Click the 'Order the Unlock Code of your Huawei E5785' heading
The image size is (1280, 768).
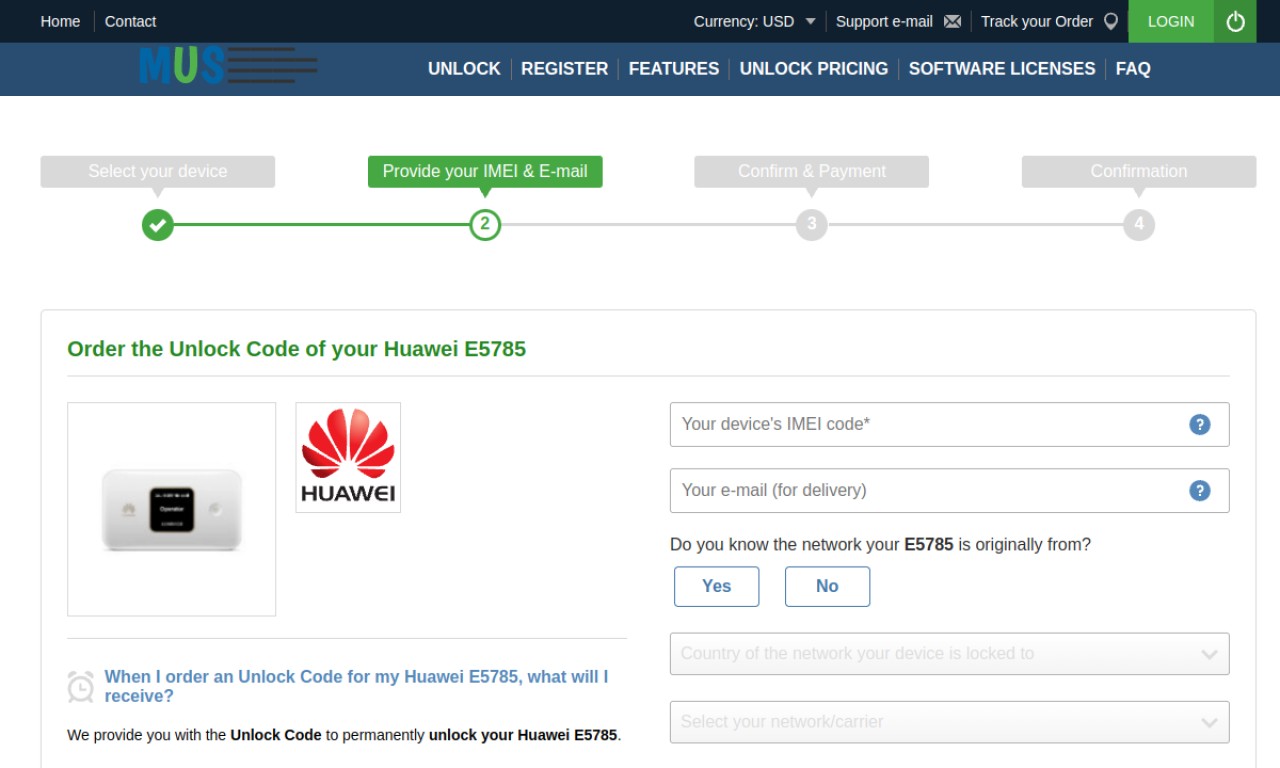click(296, 349)
